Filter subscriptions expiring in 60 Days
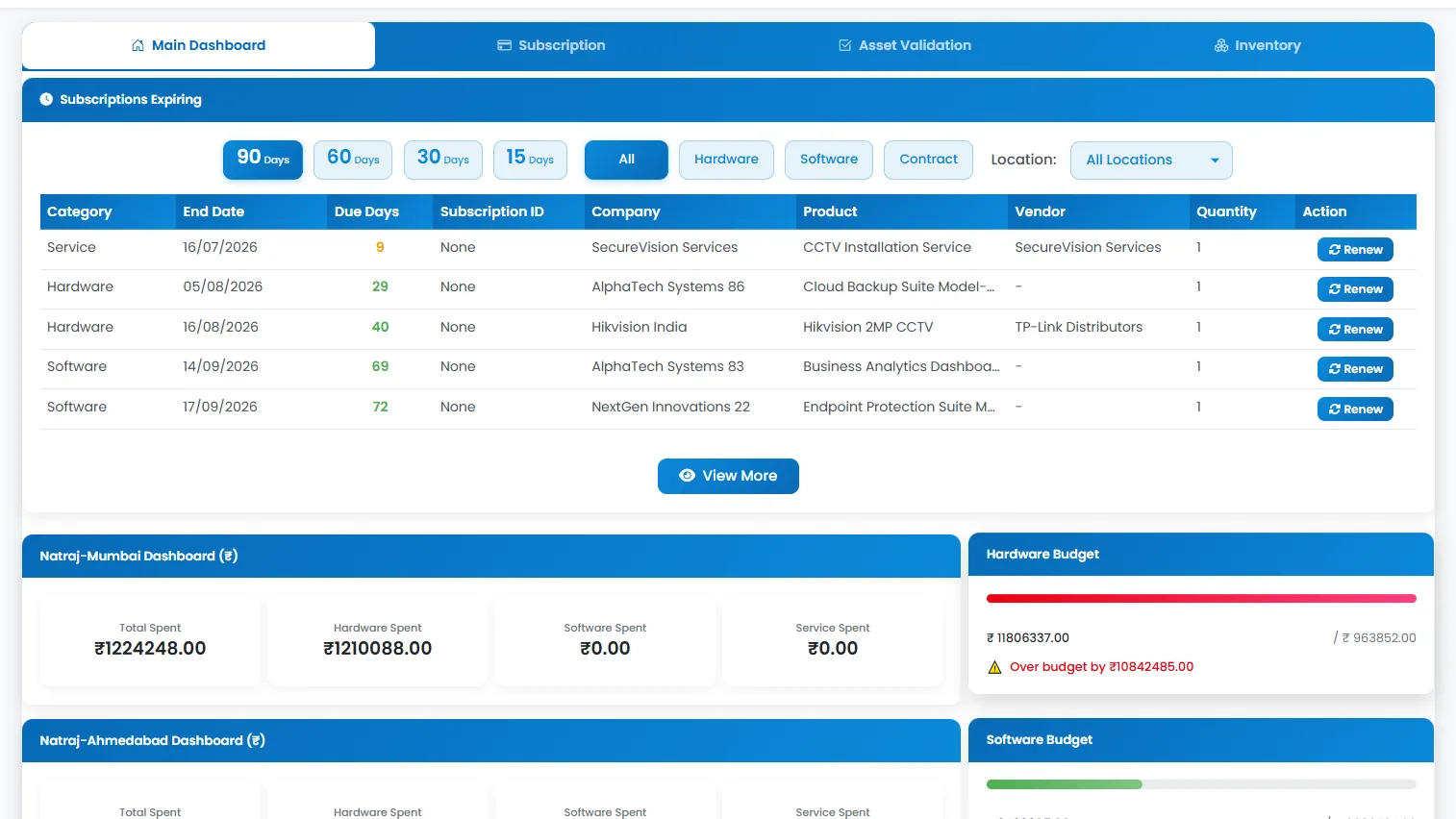 [x=353, y=160]
